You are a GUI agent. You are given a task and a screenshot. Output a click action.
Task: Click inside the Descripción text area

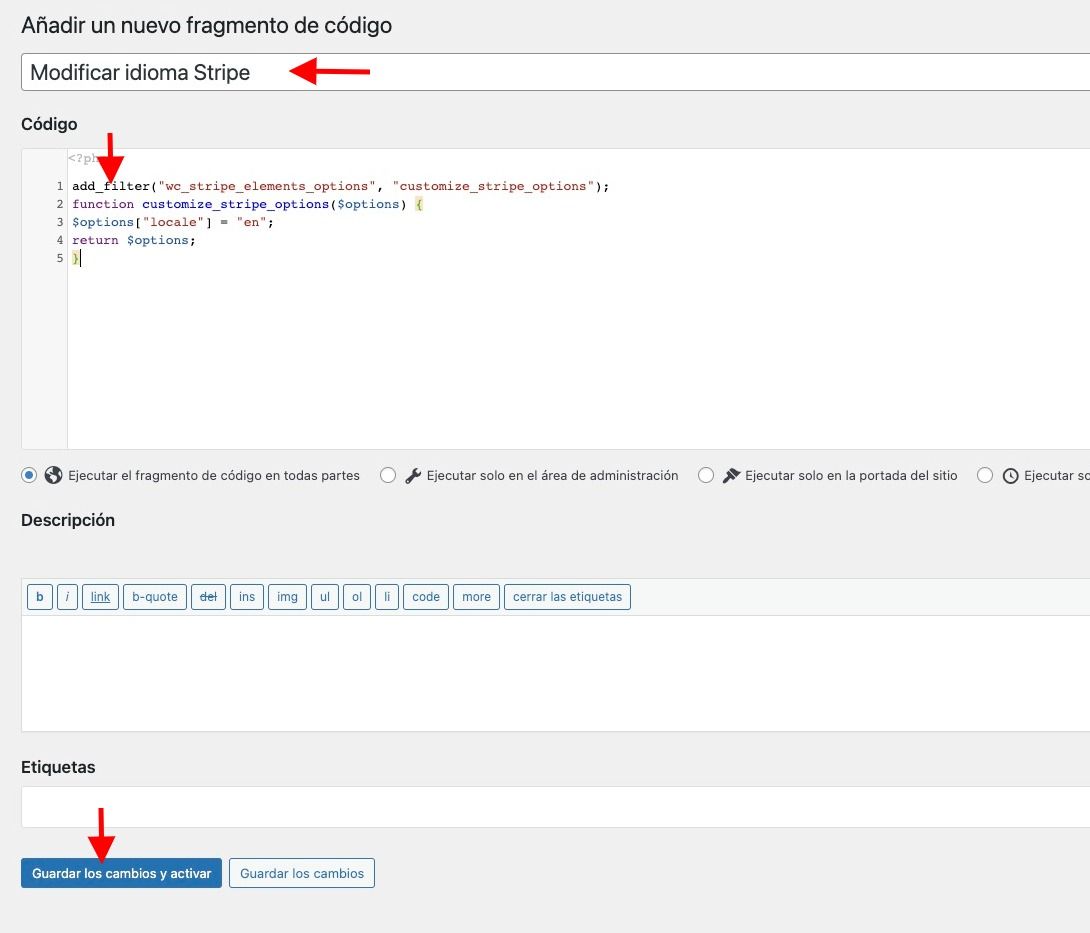click(555, 673)
